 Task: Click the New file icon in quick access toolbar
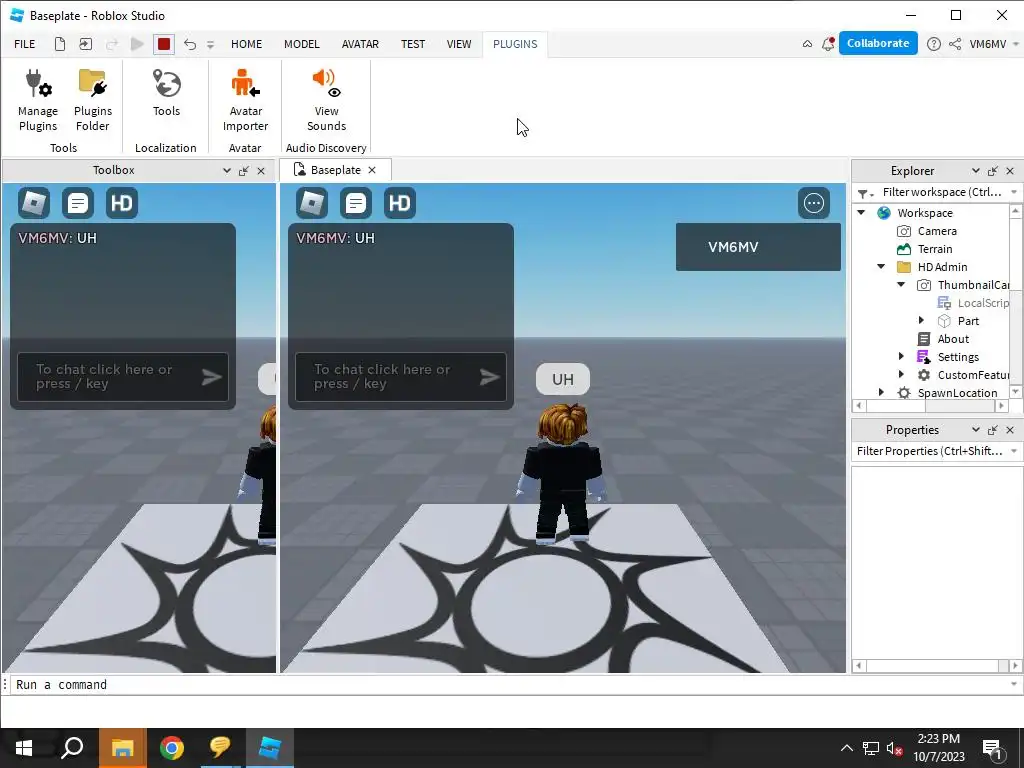click(59, 44)
